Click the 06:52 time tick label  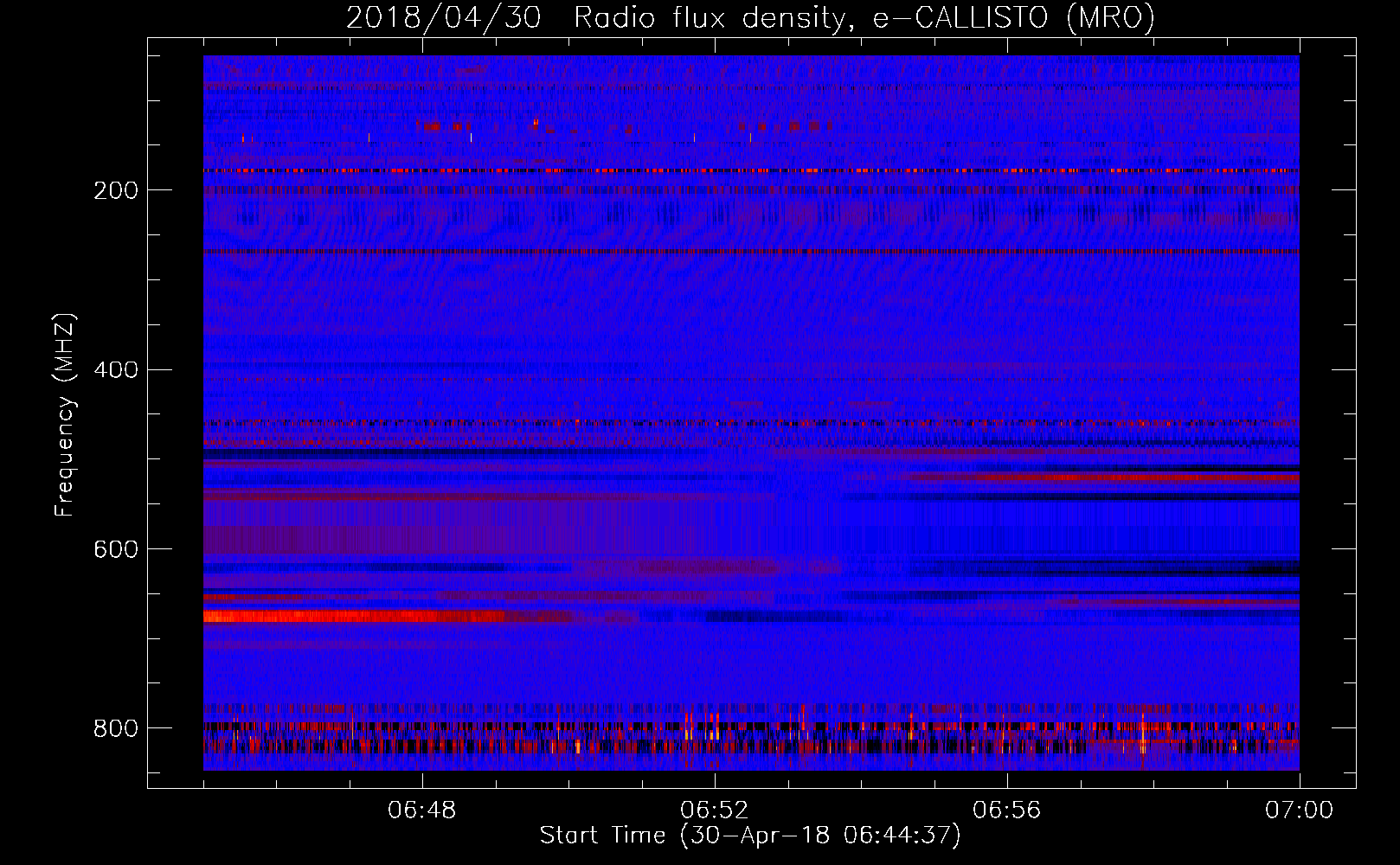tap(715, 811)
